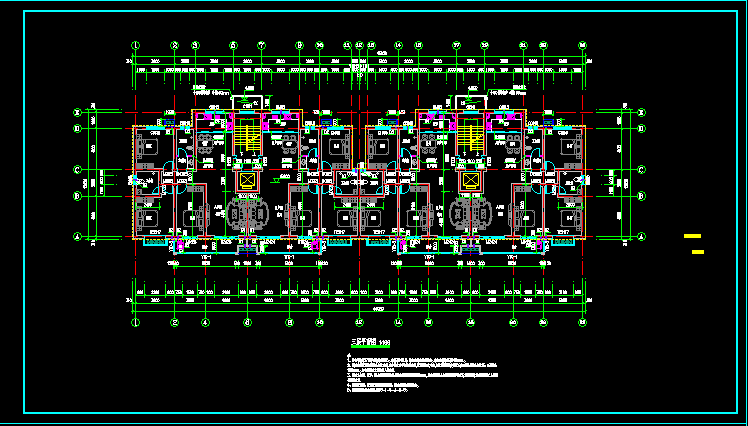Image resolution: width=748 pixels, height=426 pixels.
Task: Select axis bubble E on the right side
Action: (642, 113)
